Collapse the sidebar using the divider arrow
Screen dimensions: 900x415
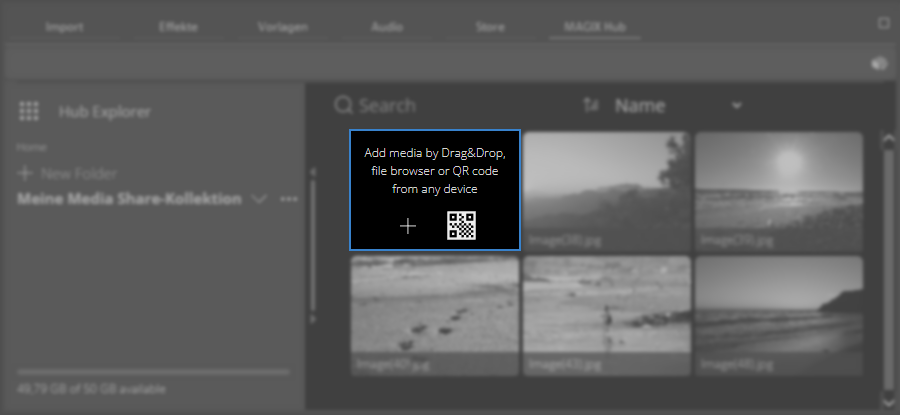[x=311, y=172]
